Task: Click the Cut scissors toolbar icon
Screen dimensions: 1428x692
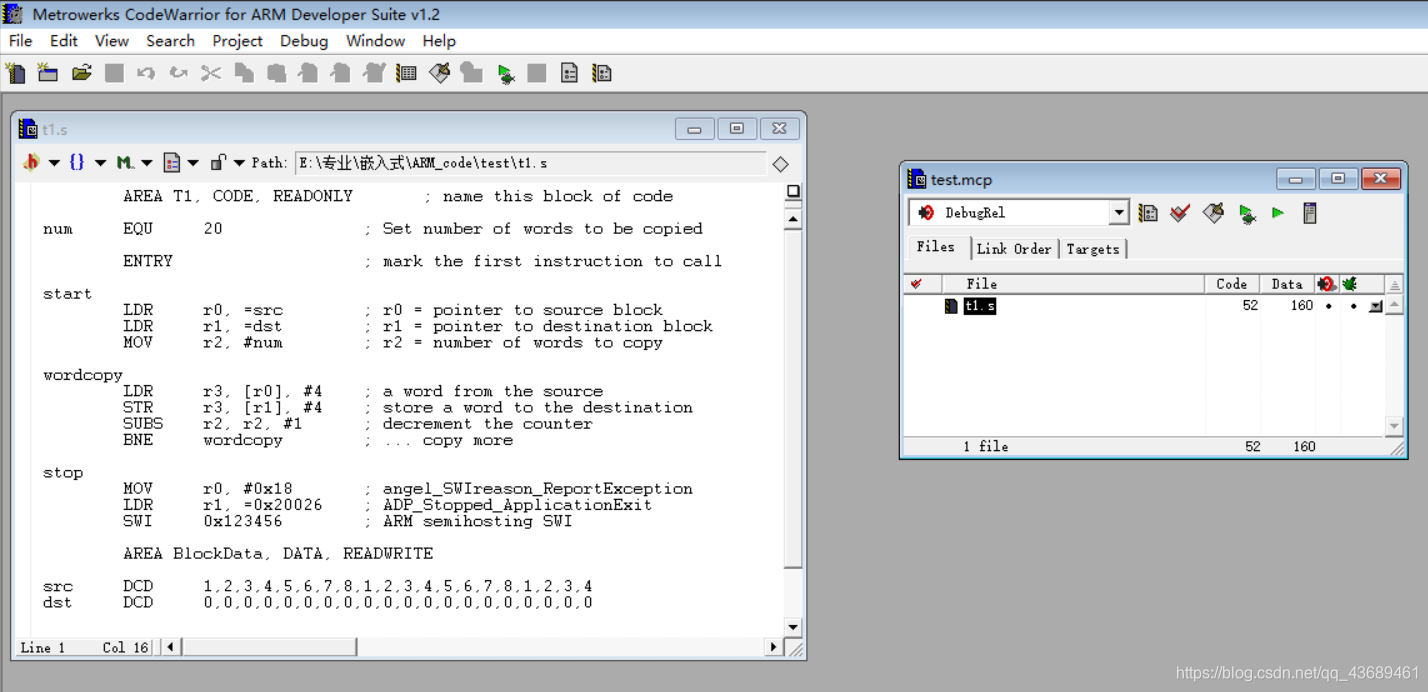Action: [x=211, y=73]
